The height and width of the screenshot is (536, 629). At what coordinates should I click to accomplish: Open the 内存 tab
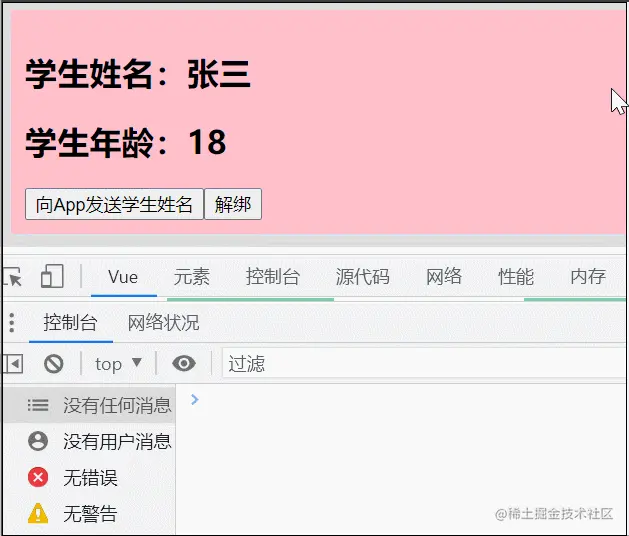pos(588,277)
